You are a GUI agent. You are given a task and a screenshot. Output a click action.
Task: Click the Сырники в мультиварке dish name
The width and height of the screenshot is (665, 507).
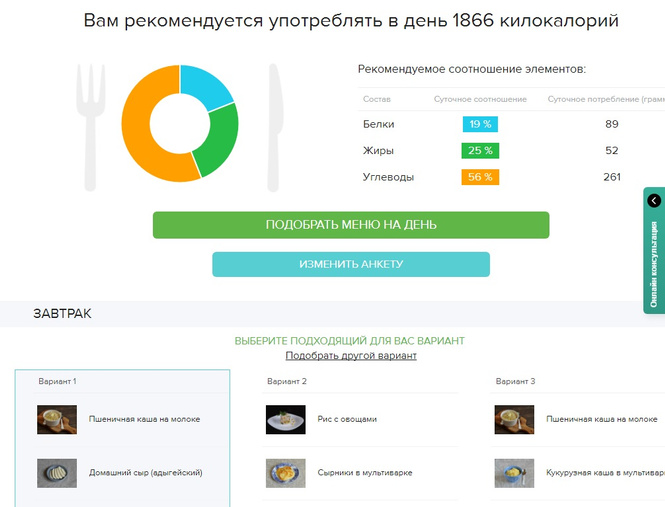365,473
